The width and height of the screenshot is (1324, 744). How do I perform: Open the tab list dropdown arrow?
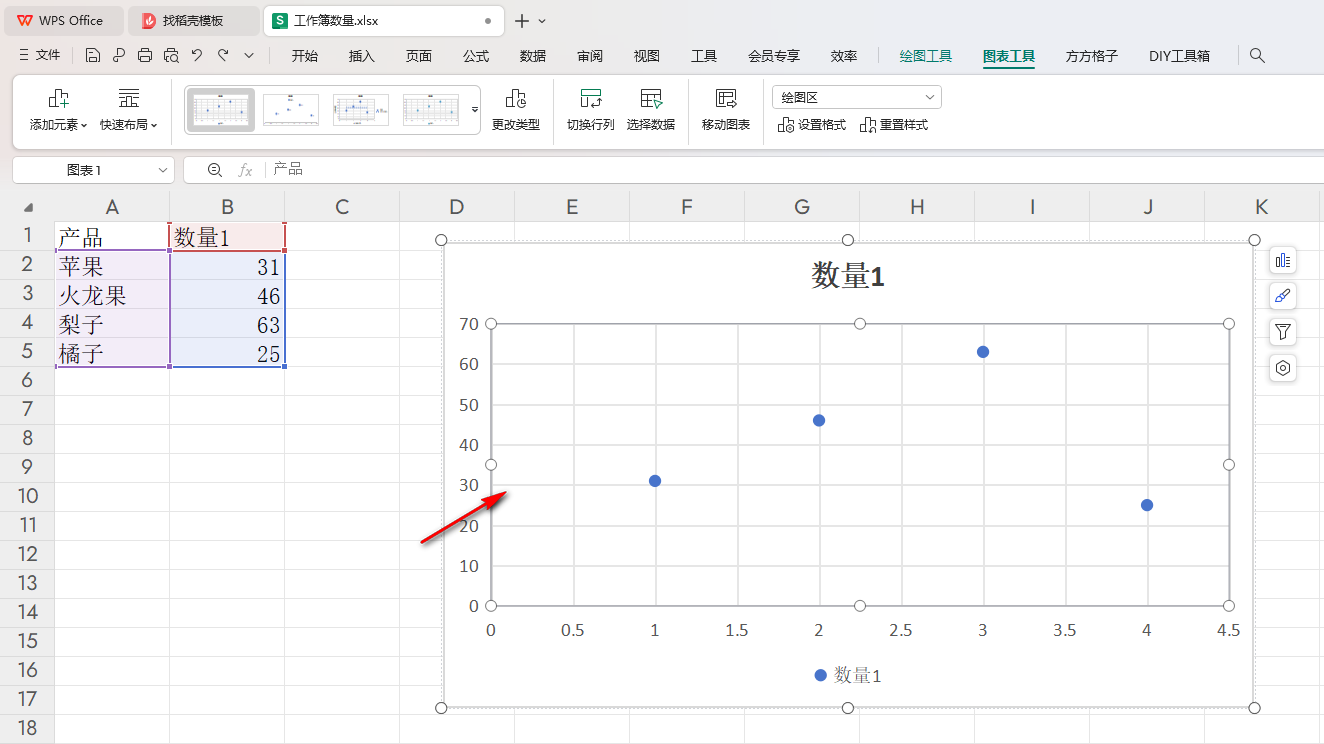pyautogui.click(x=543, y=20)
